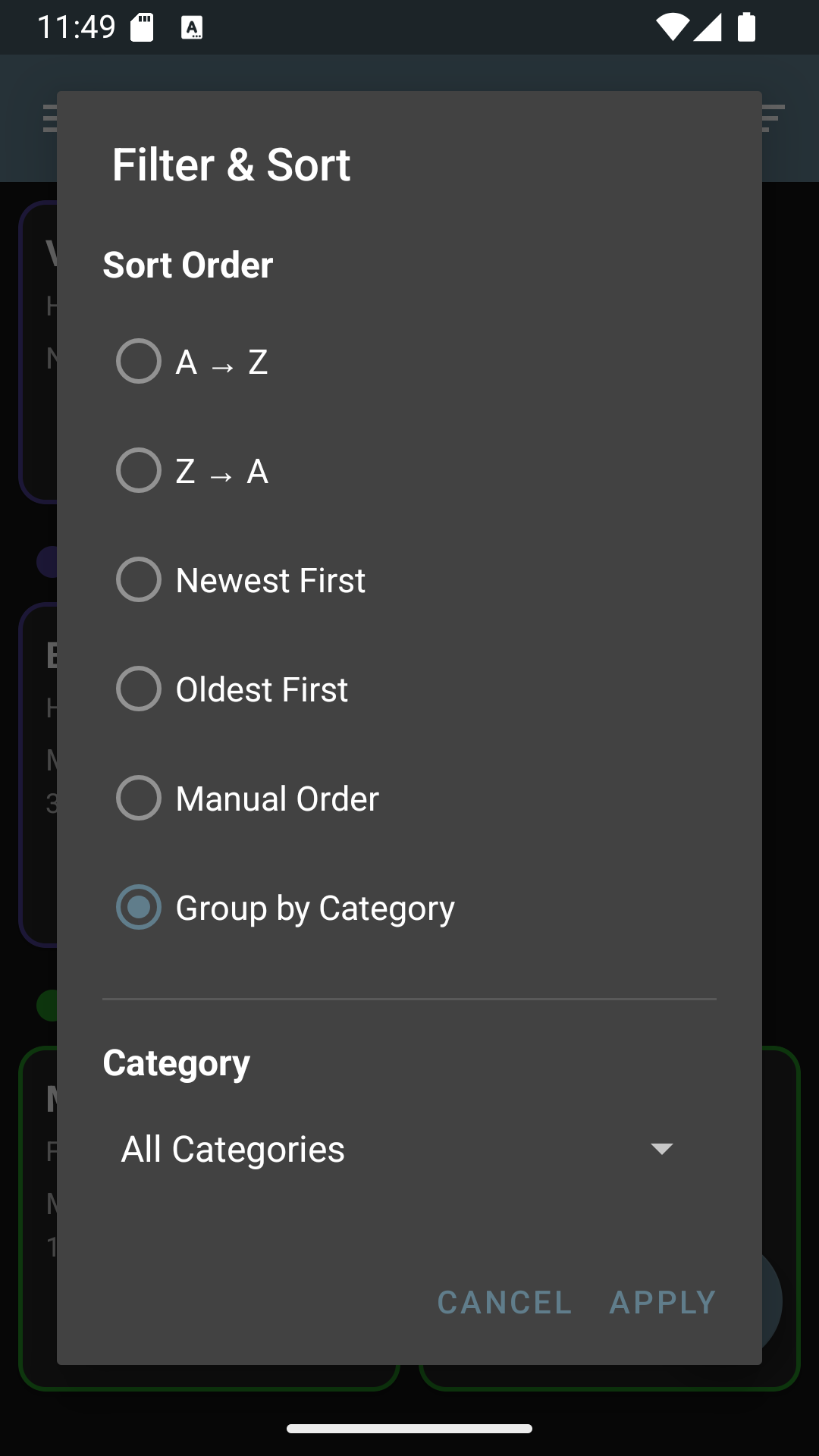The width and height of the screenshot is (819, 1456).
Task: Click the Filter & Sort dialog title
Action: click(x=231, y=164)
